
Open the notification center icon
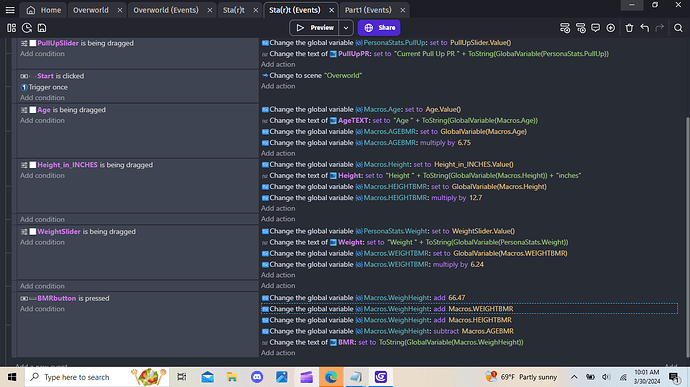tap(674, 377)
